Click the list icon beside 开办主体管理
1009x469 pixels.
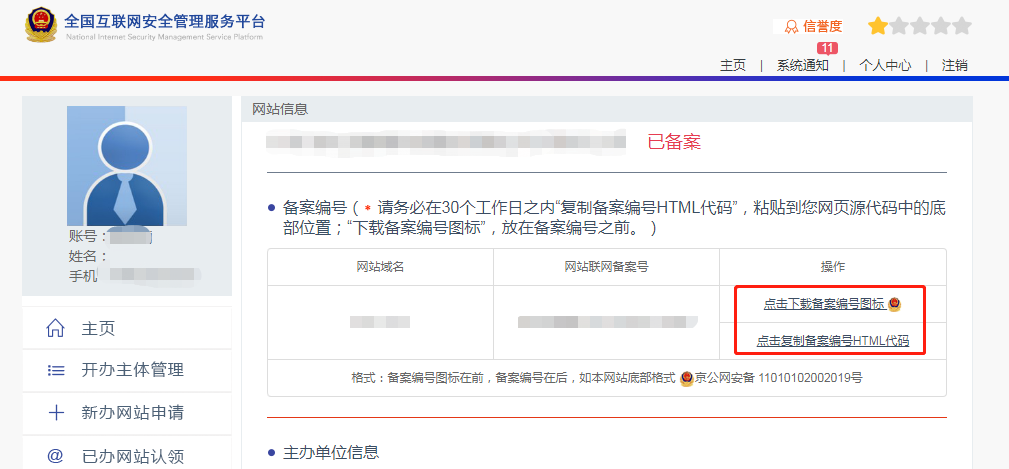56,371
